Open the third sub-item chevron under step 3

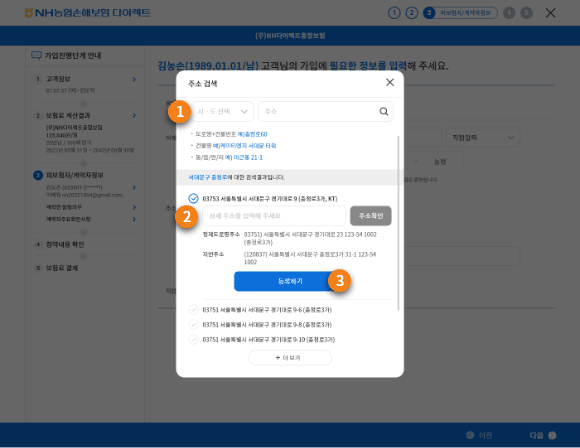tap(134, 219)
